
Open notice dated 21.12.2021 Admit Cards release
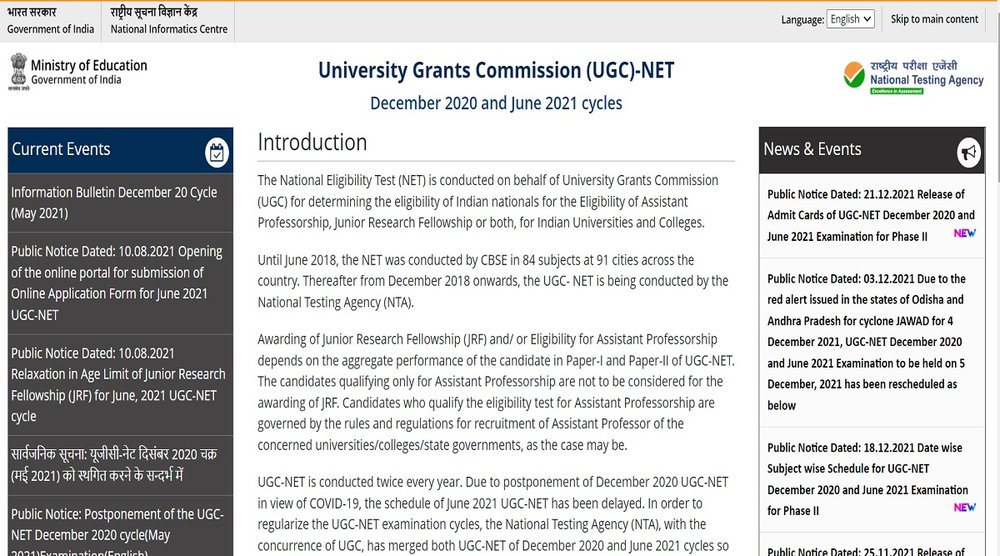tap(871, 215)
